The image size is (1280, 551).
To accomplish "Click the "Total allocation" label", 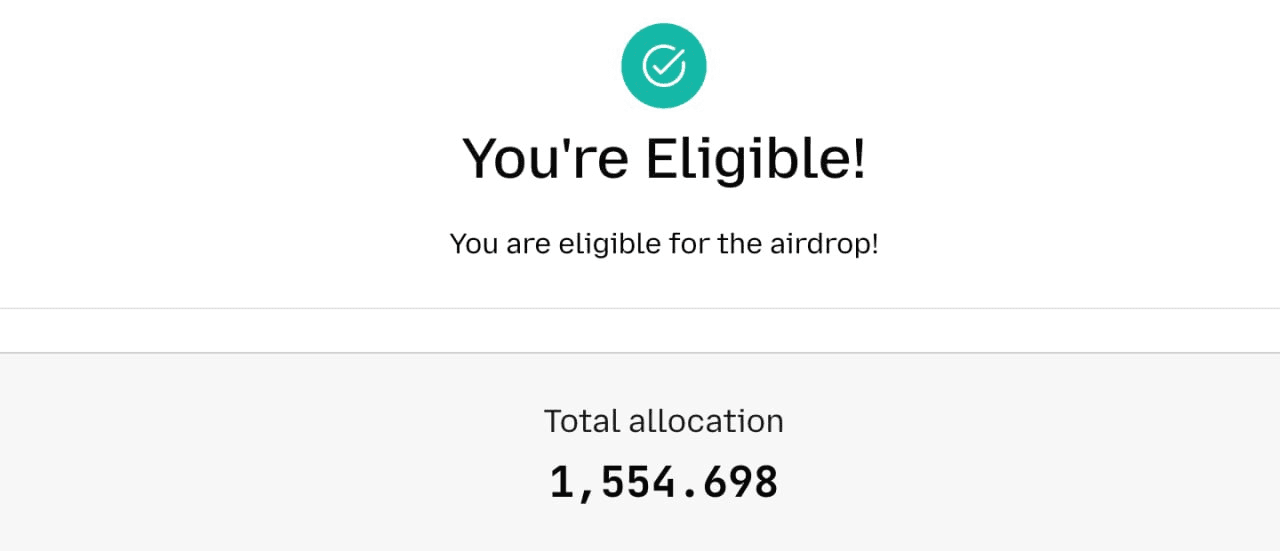I will [x=664, y=421].
